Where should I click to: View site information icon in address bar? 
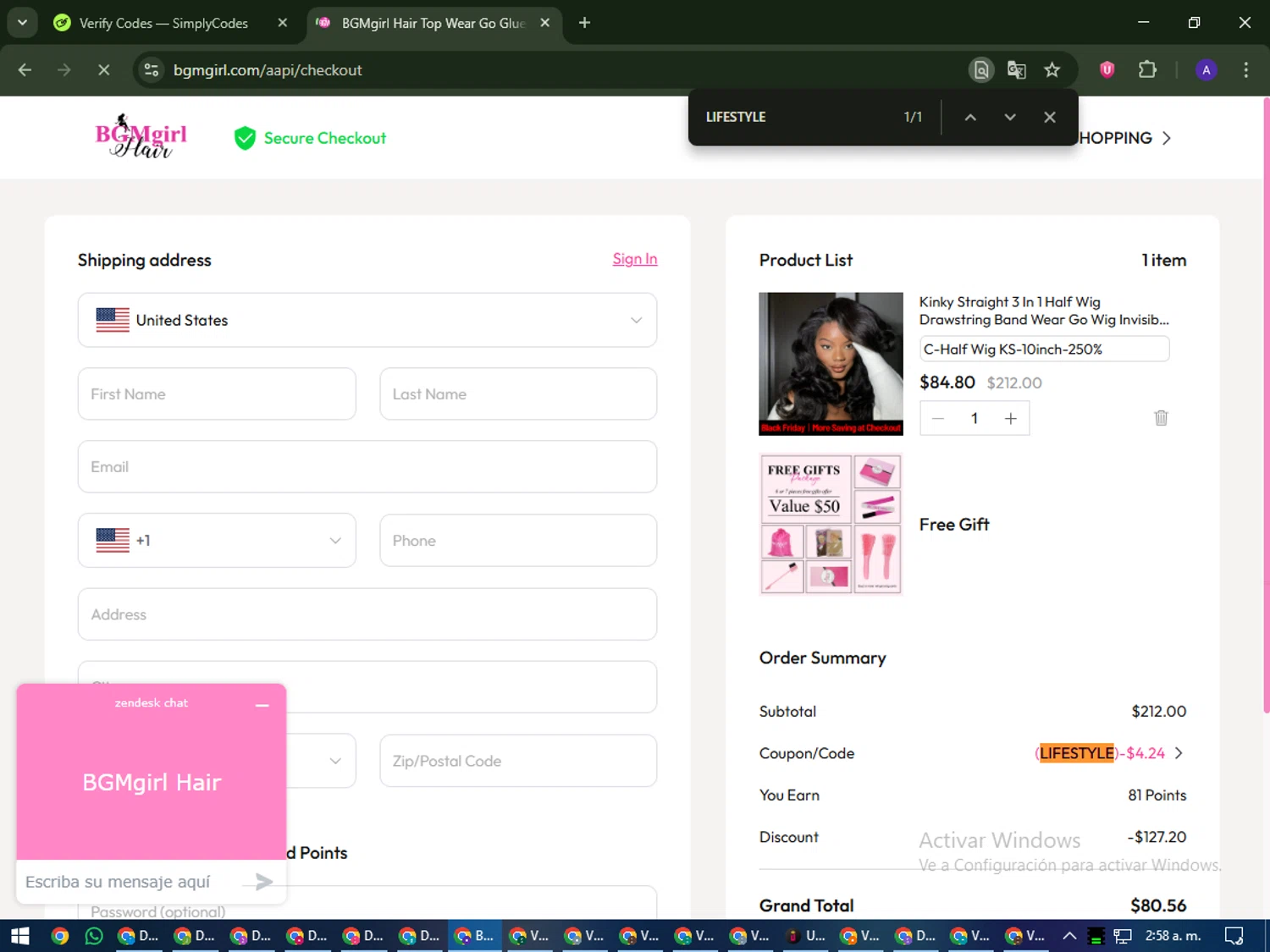(152, 70)
